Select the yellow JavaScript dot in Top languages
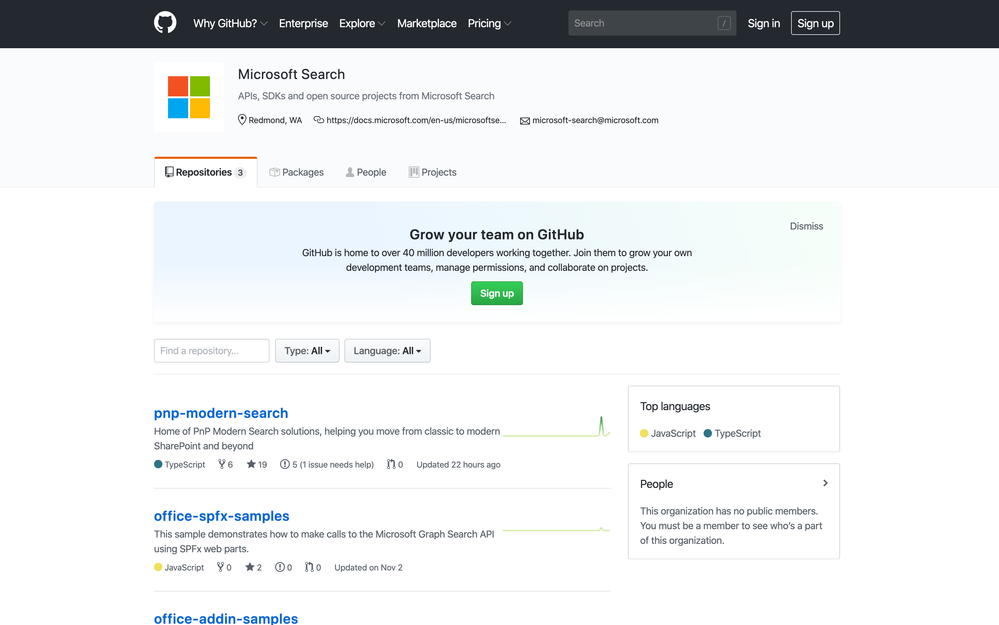999x625 pixels. 644,433
